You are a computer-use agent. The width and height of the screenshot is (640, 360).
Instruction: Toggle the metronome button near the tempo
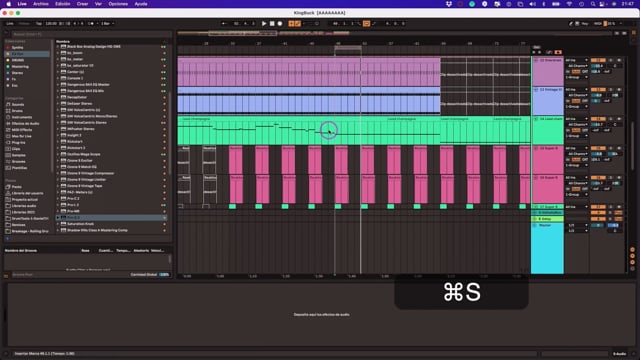[x=91, y=24]
